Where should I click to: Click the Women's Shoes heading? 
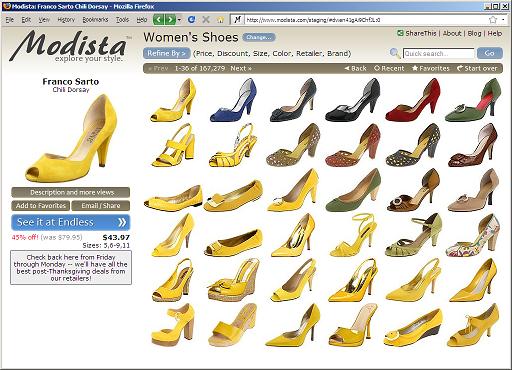pyautogui.click(x=191, y=37)
